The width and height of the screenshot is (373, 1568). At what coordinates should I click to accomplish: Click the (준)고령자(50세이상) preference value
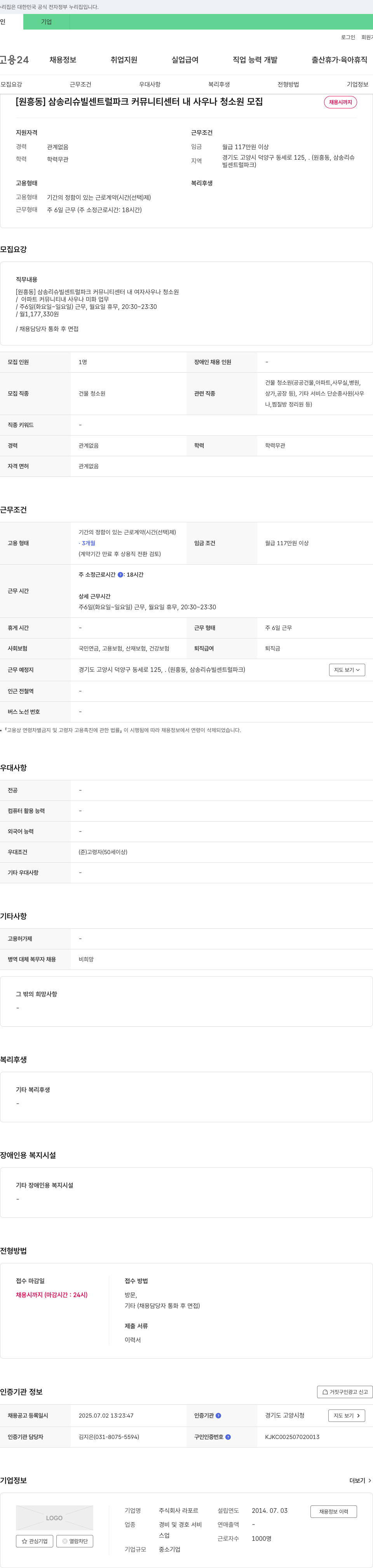[x=103, y=852]
